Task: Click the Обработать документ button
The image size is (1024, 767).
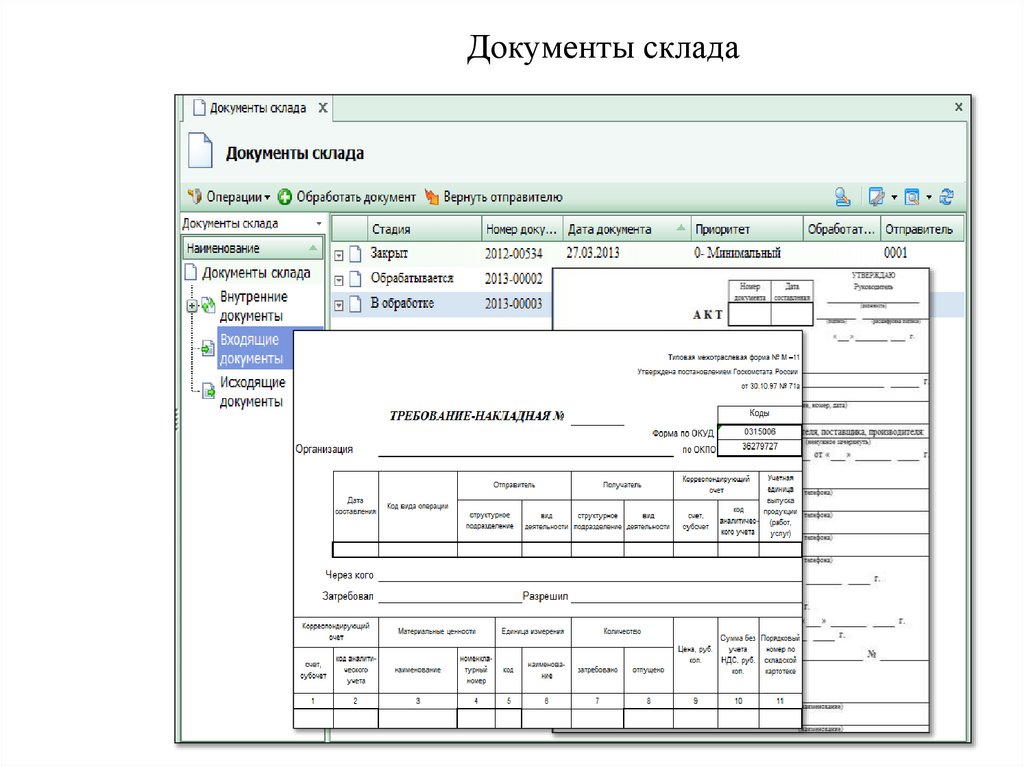Action: (347, 197)
